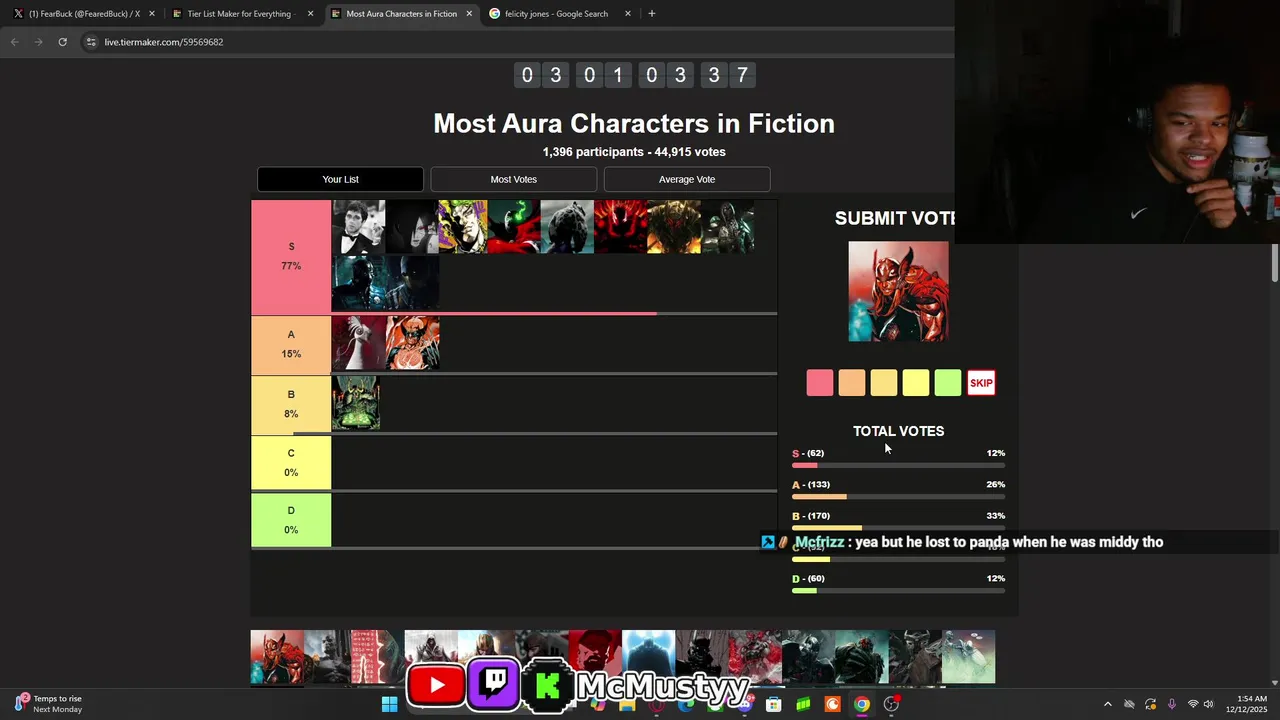The width and height of the screenshot is (1280, 720).
Task: Switch to the Average Vote tab
Action: point(687,179)
